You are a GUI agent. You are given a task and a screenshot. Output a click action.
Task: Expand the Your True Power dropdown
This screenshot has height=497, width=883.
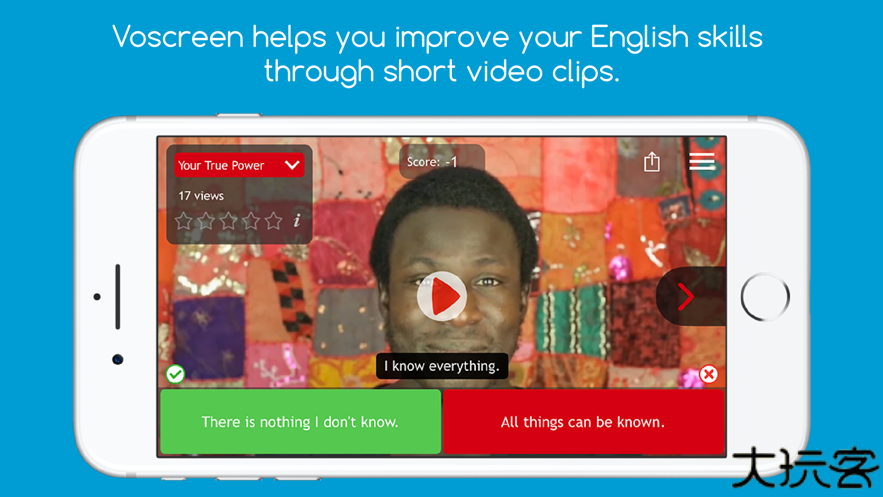click(239, 165)
